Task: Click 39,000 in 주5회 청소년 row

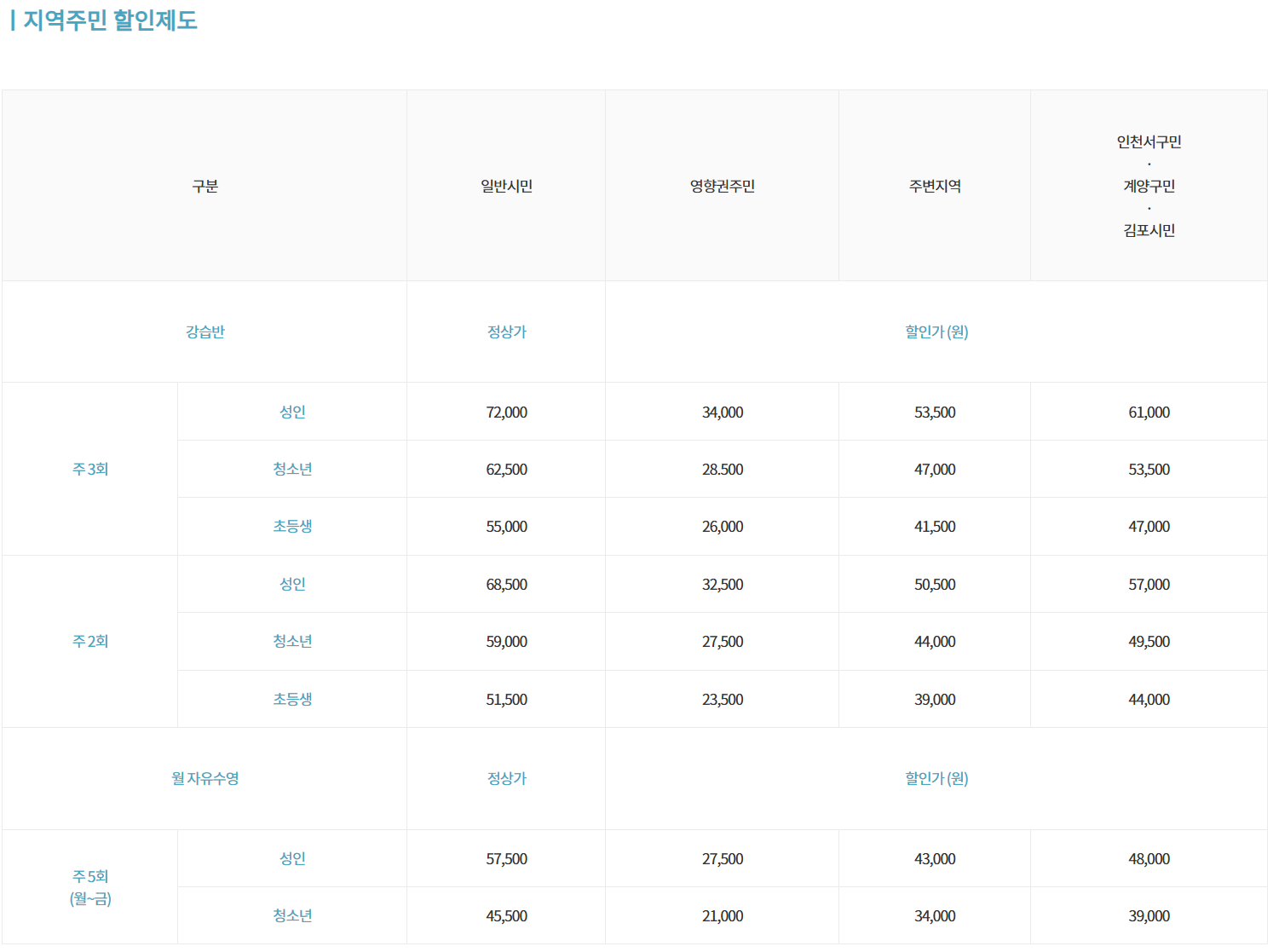Action: coord(1149,916)
